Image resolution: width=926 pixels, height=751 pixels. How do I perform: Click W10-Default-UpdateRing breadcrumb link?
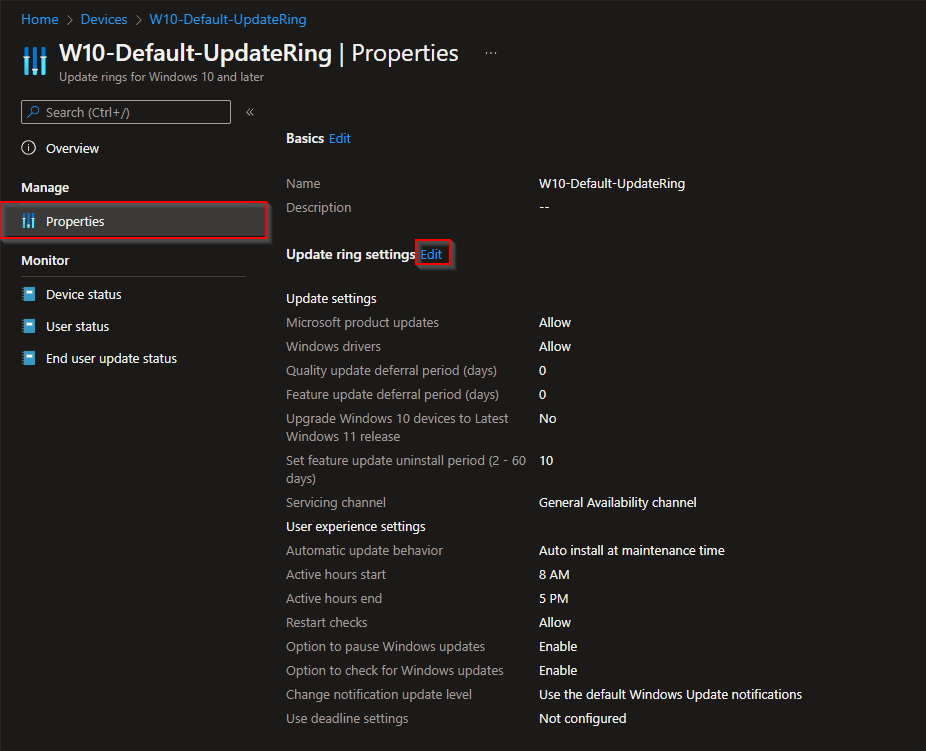228,19
